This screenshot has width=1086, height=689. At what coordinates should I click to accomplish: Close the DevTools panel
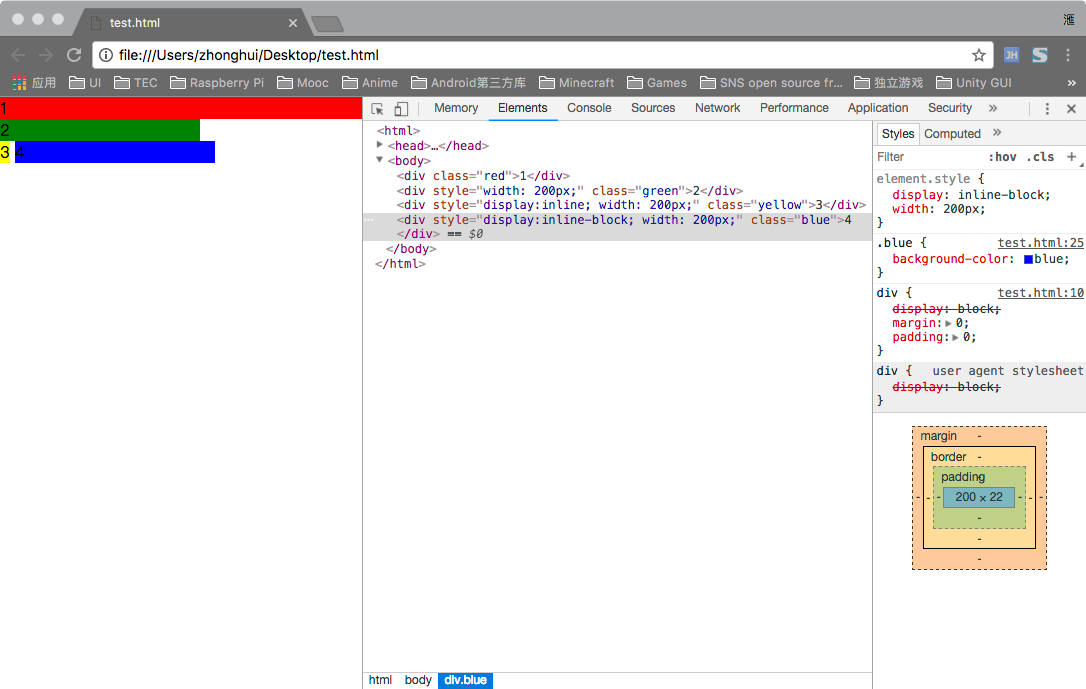pyautogui.click(x=1071, y=109)
